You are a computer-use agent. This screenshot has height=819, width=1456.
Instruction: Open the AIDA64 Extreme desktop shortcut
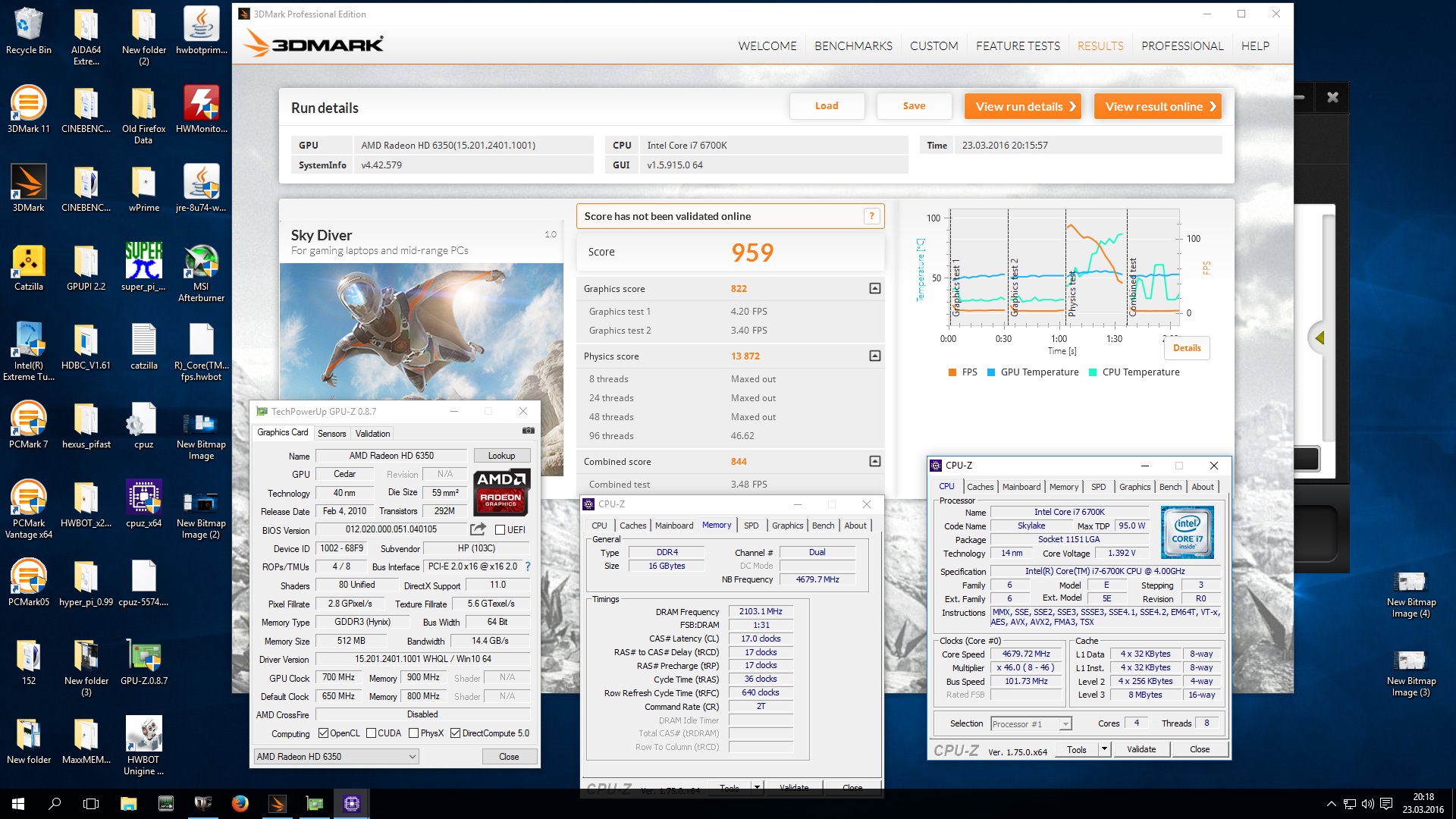click(86, 36)
